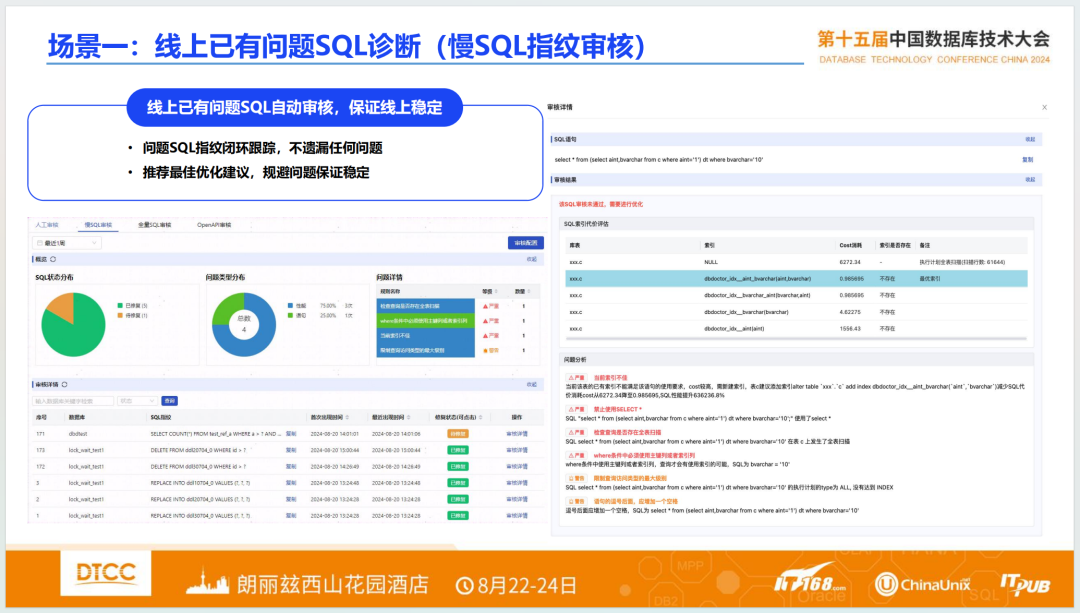Refresh the 概览 overview section
This screenshot has width=1080, height=613.
tap(53, 260)
